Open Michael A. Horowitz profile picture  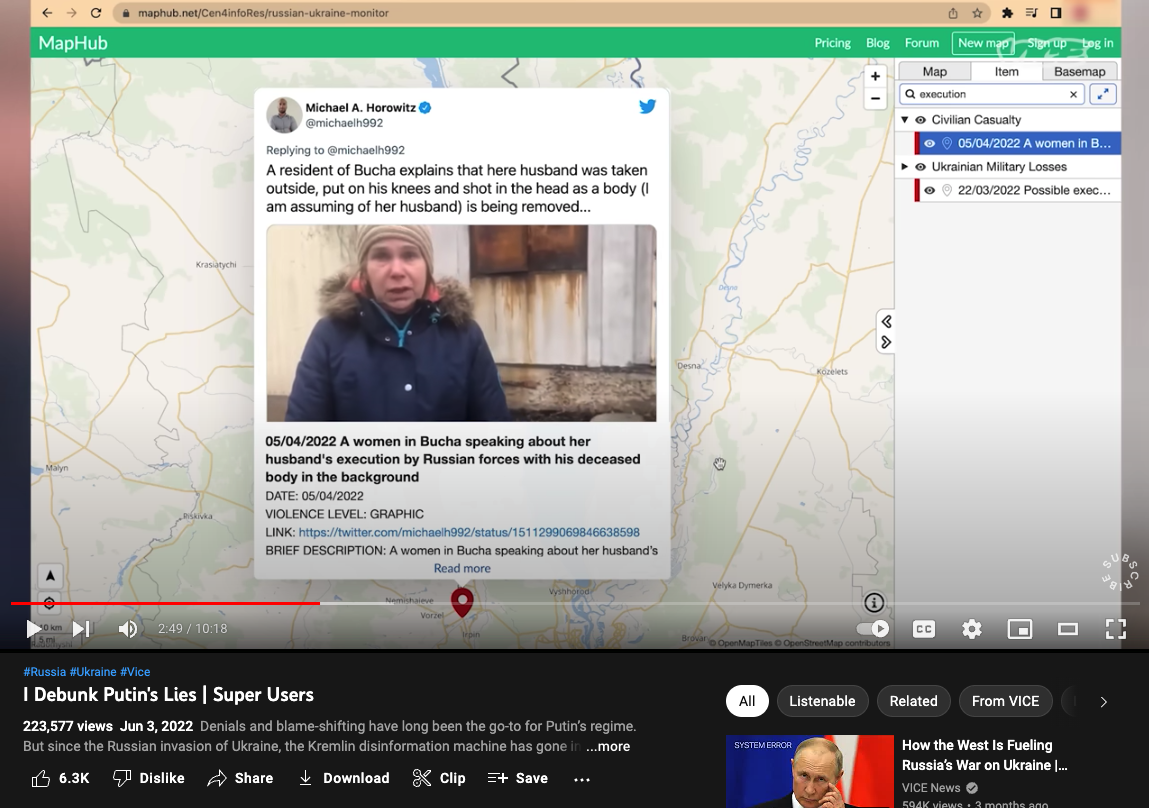[x=284, y=115]
